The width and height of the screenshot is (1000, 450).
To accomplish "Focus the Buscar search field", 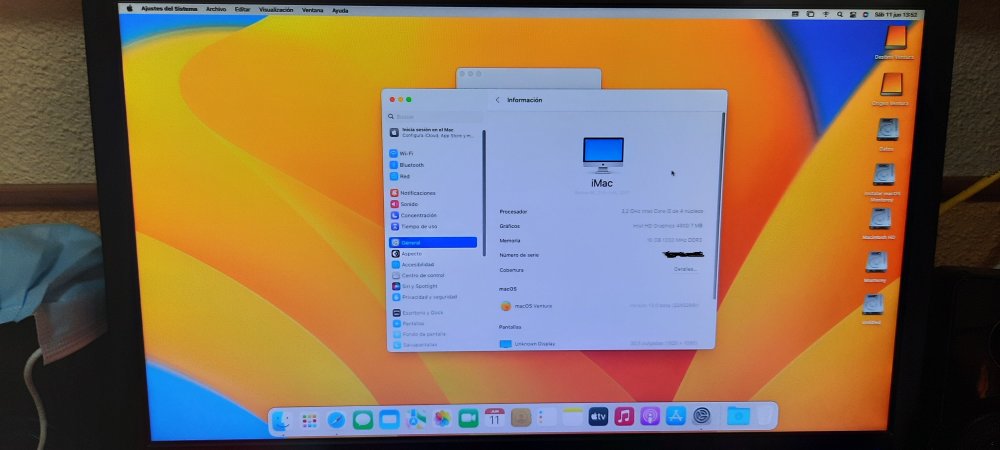I will [436, 117].
